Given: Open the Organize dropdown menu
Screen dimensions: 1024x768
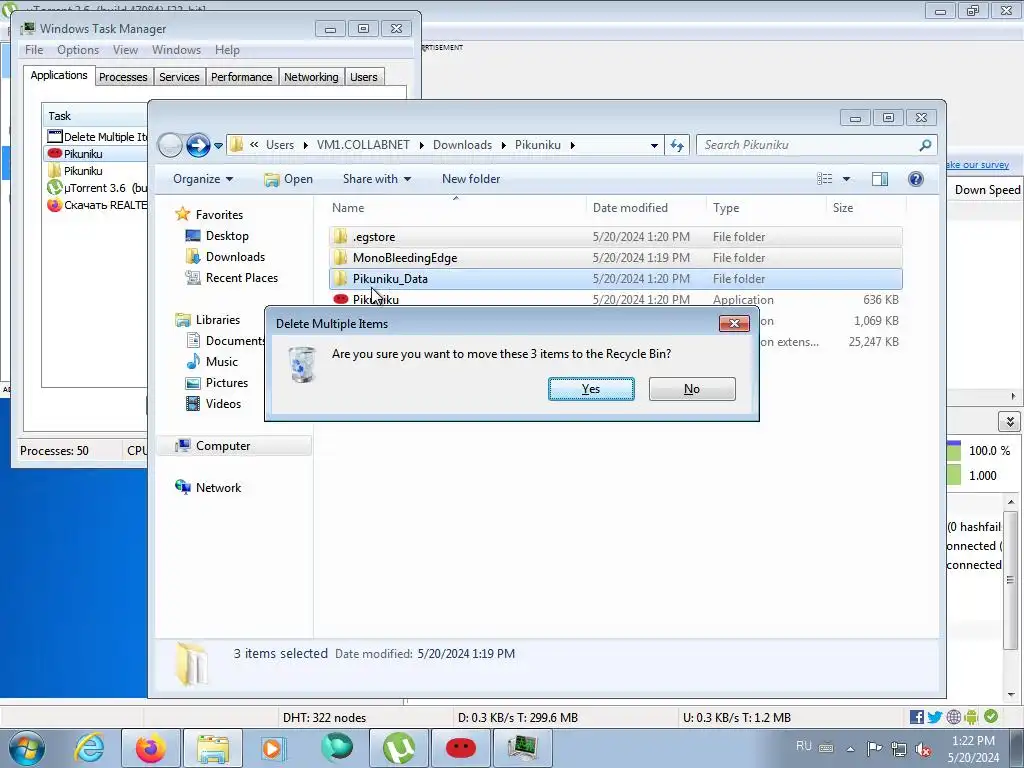Looking at the screenshot, I should coord(203,179).
